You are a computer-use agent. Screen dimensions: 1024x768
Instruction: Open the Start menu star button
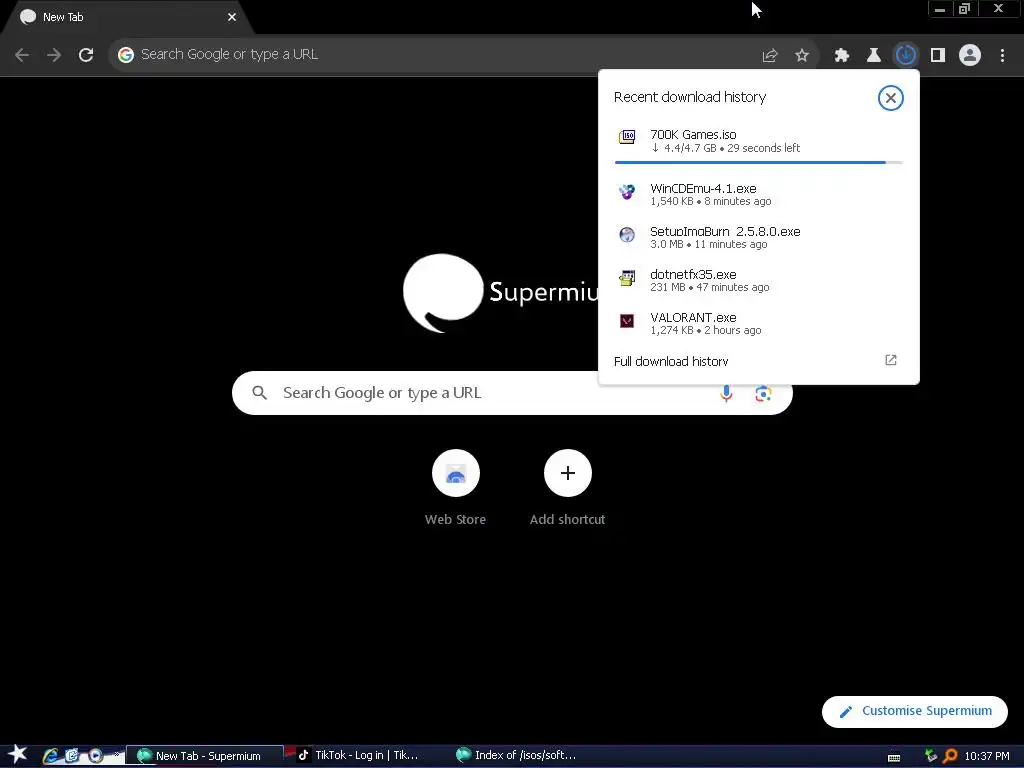point(18,755)
